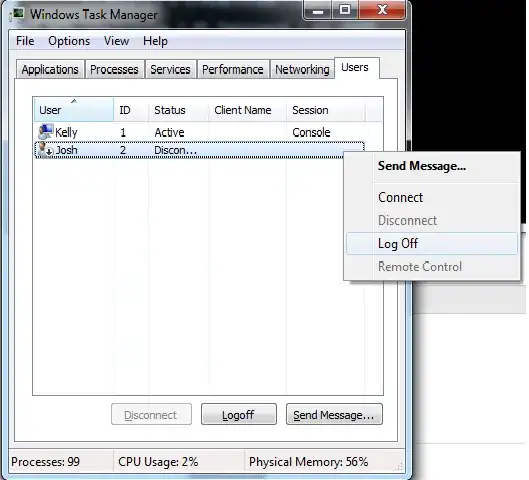The height and width of the screenshot is (480, 529).
Task: Switch to the Performance tab
Action: point(233,69)
